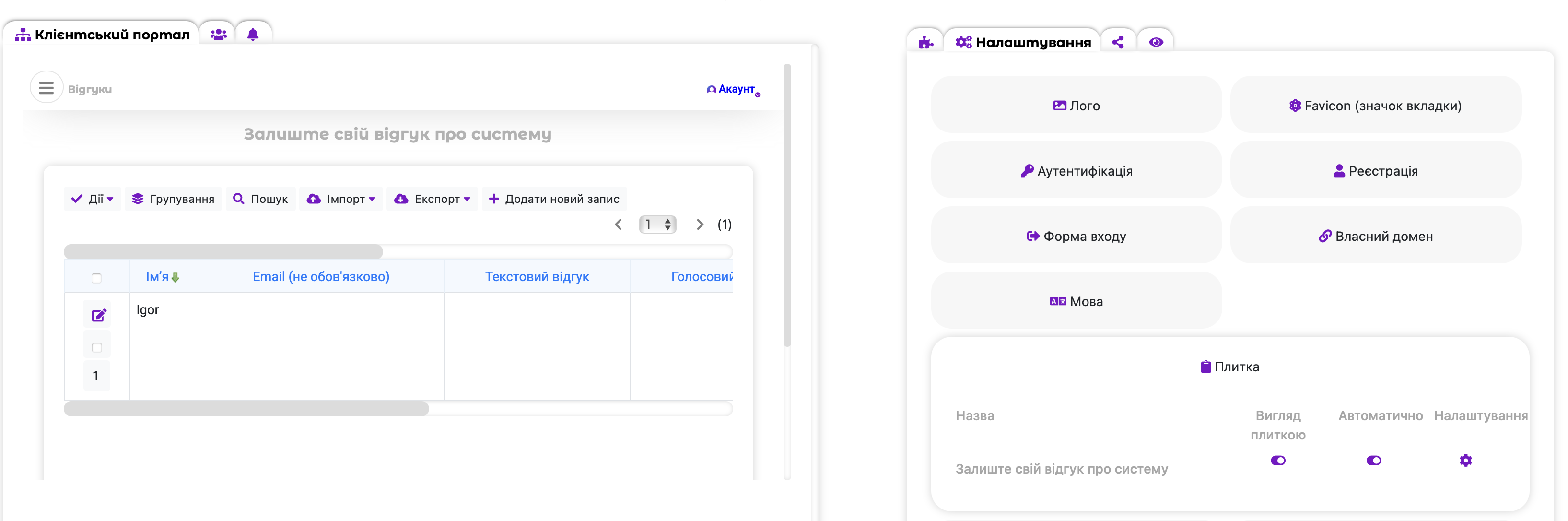Screen dimensions: 1568x521
Task: Expand the Імпорт dropdown
Action: tap(341, 199)
